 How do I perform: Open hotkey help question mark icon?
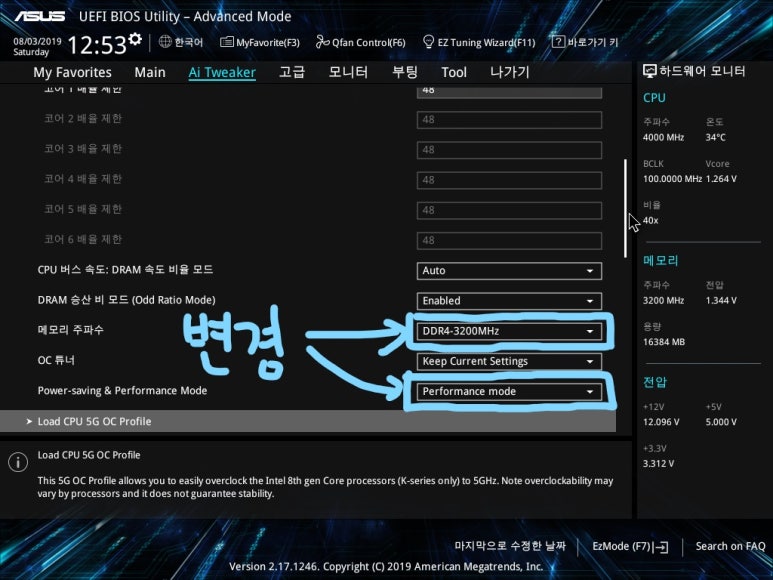point(558,42)
